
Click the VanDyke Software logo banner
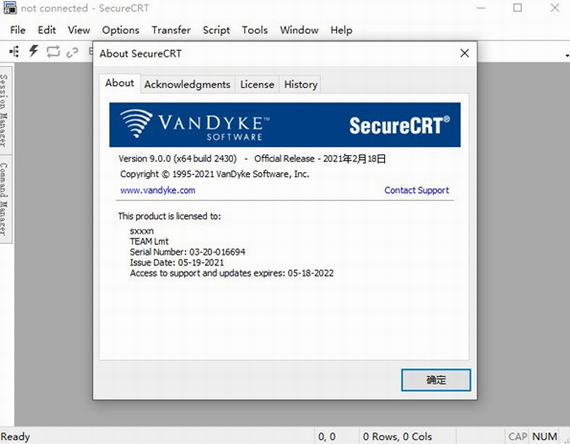click(x=285, y=125)
